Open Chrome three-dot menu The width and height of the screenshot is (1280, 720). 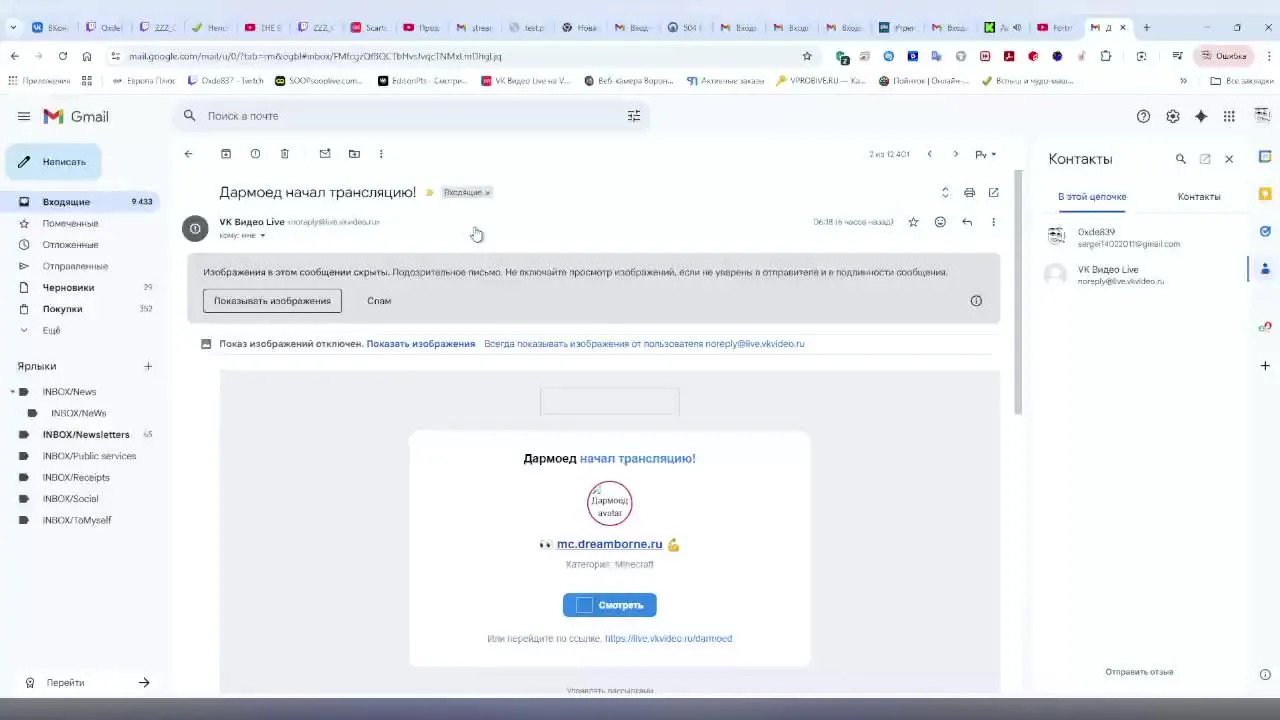pyautogui.click(x=1270, y=56)
